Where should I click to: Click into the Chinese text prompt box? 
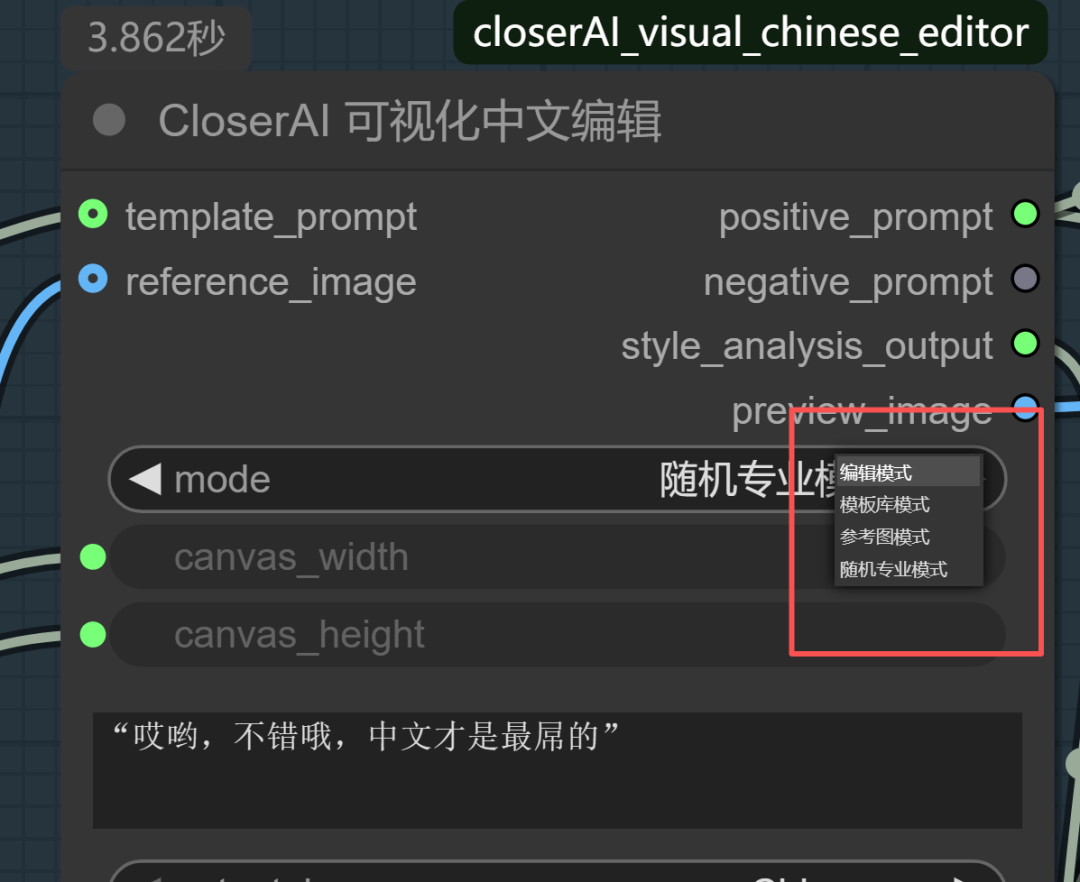click(x=557, y=770)
